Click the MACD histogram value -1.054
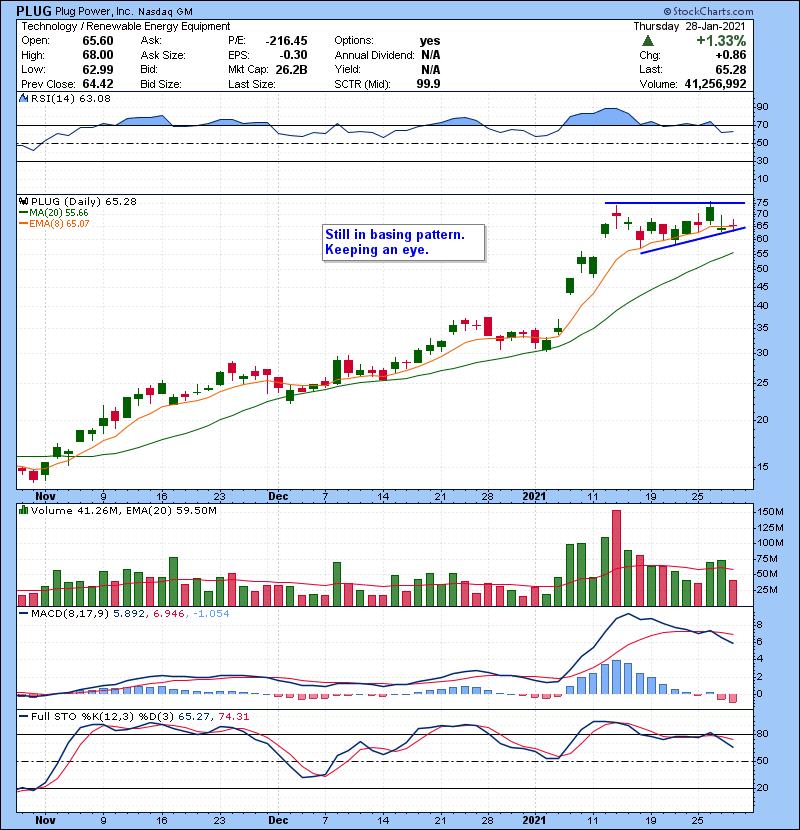 [x=211, y=614]
